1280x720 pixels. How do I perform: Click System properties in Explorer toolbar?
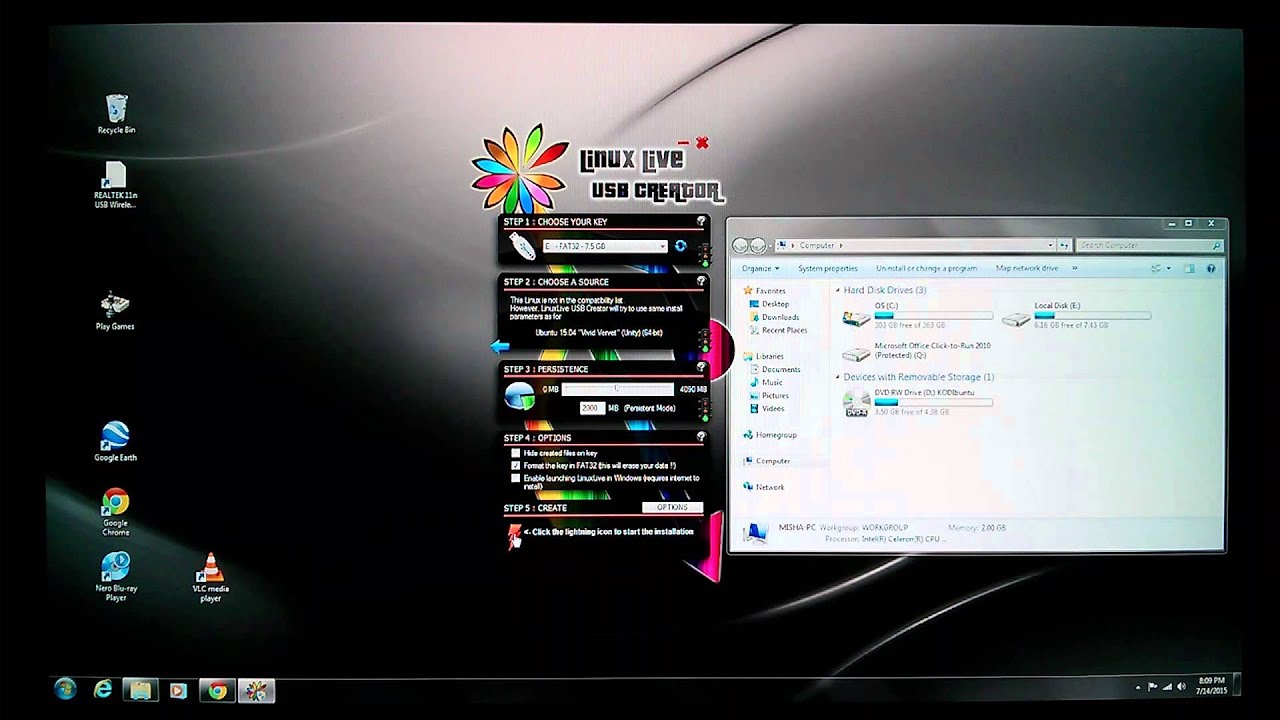coord(828,268)
